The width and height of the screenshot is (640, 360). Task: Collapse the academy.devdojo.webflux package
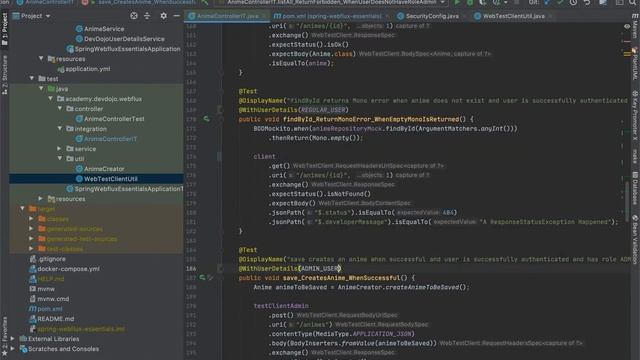pos(51,99)
